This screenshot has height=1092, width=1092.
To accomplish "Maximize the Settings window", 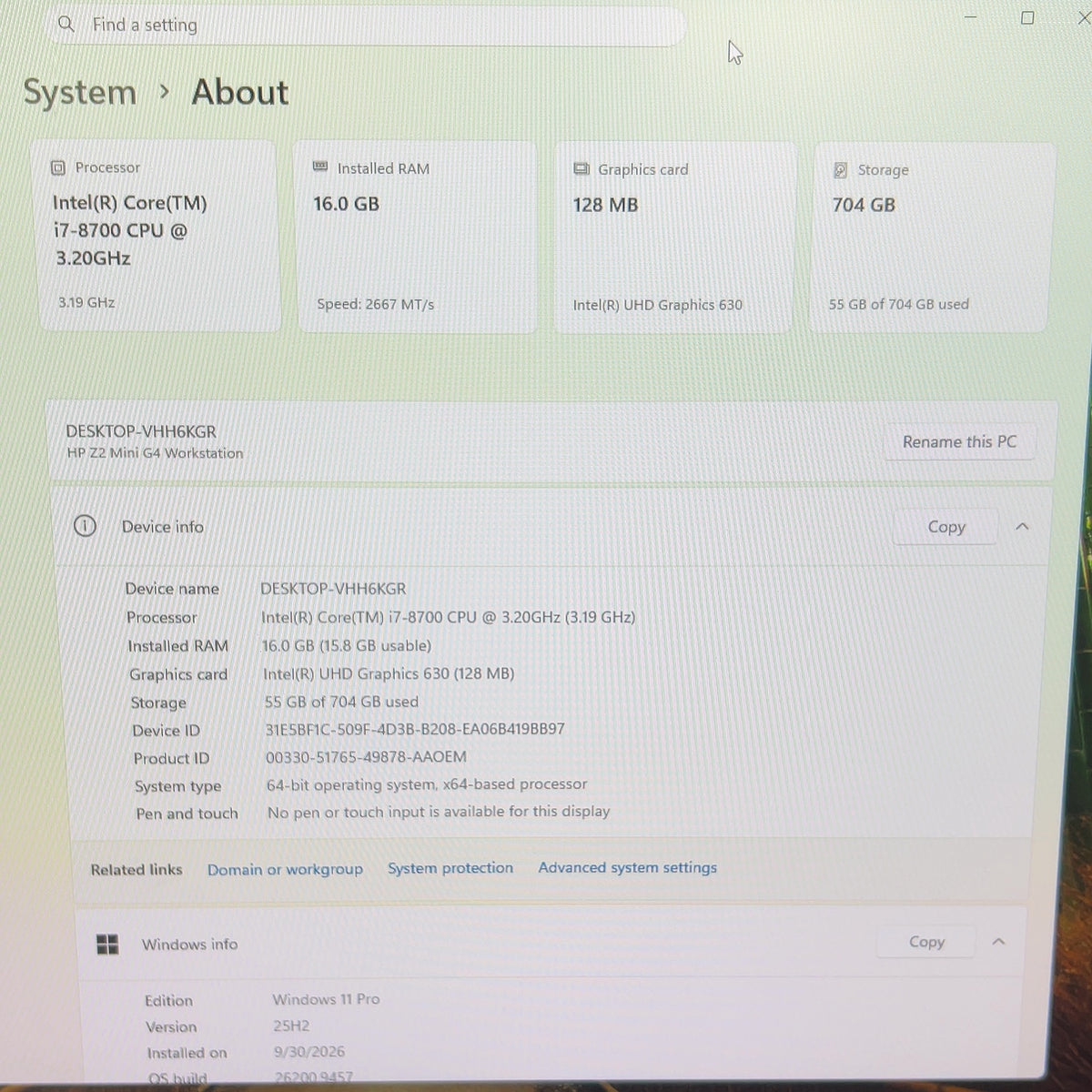I will pos(1027,18).
